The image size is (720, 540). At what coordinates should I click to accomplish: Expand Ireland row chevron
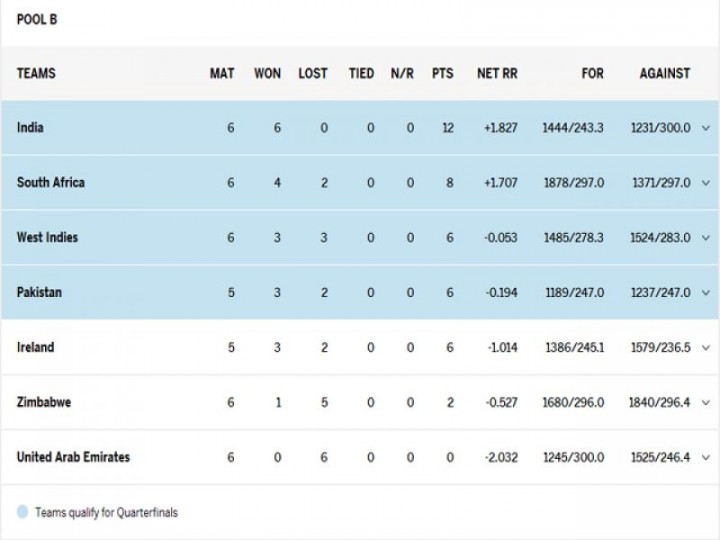point(706,348)
